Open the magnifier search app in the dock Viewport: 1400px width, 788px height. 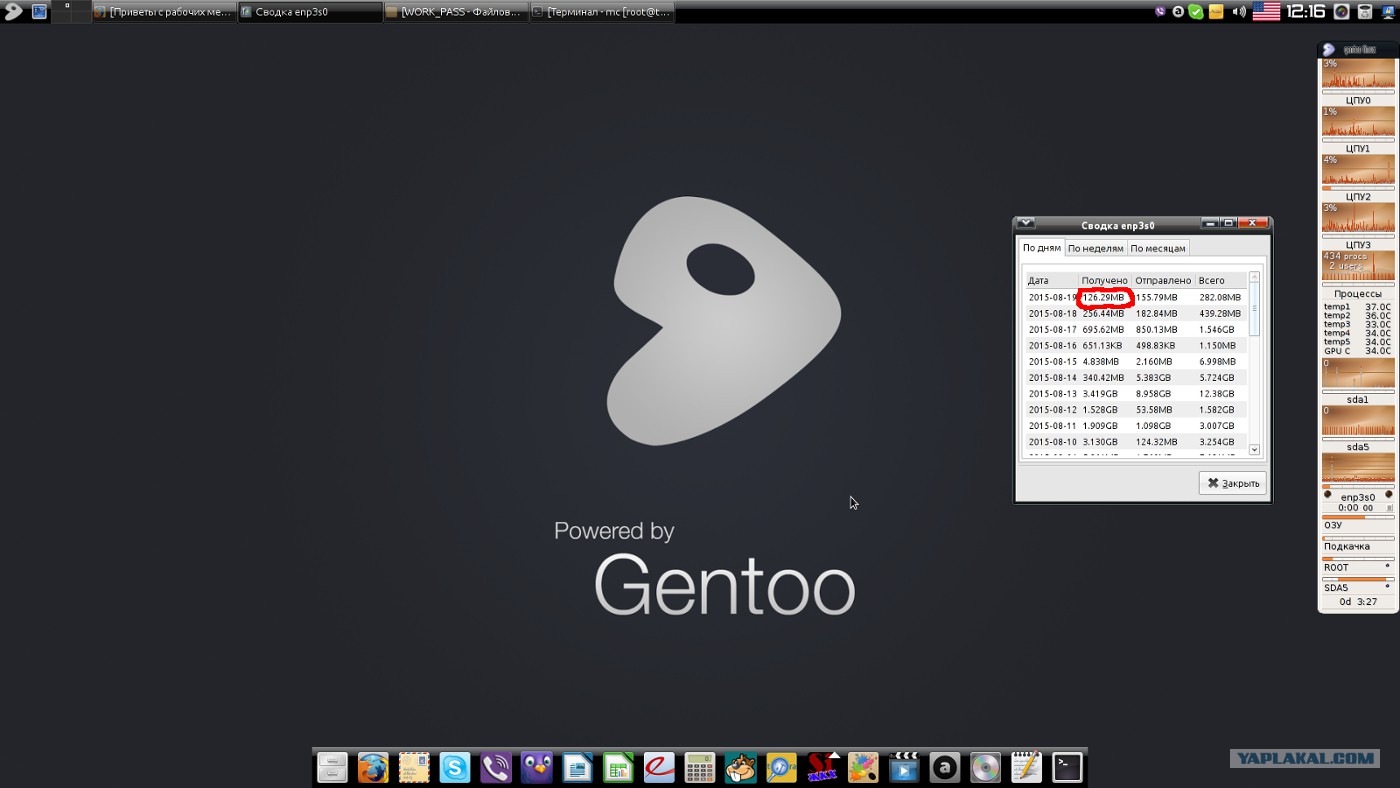click(782, 768)
